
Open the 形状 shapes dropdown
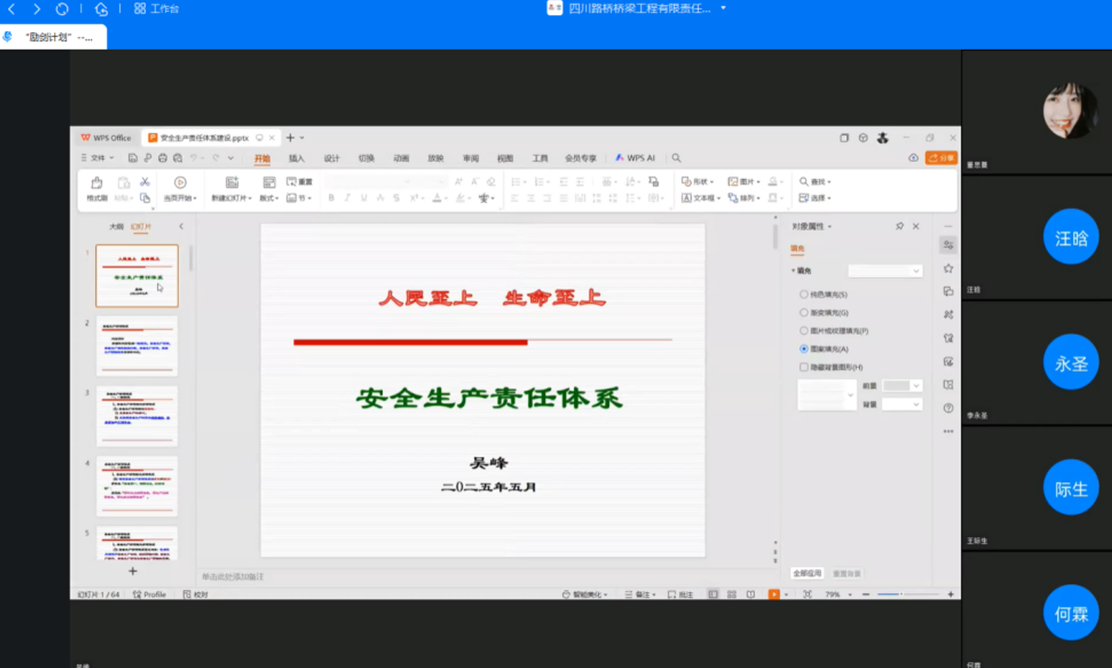[697, 182]
